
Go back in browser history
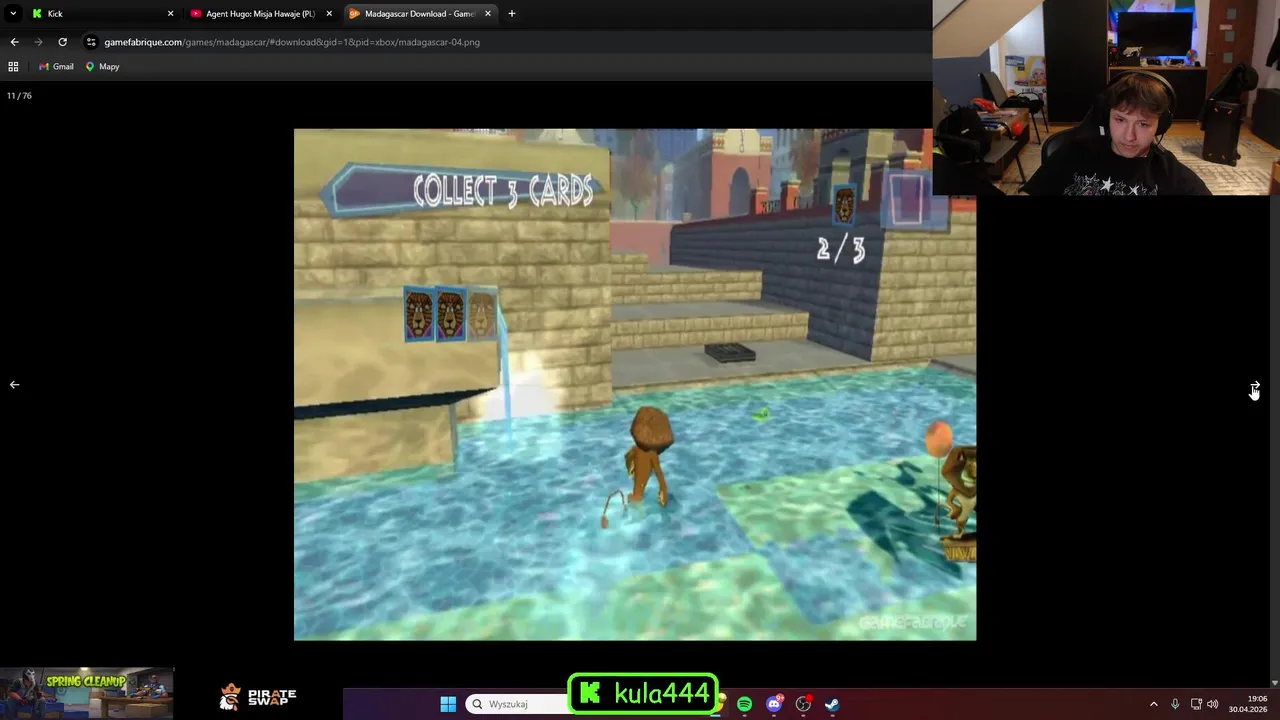(14, 42)
